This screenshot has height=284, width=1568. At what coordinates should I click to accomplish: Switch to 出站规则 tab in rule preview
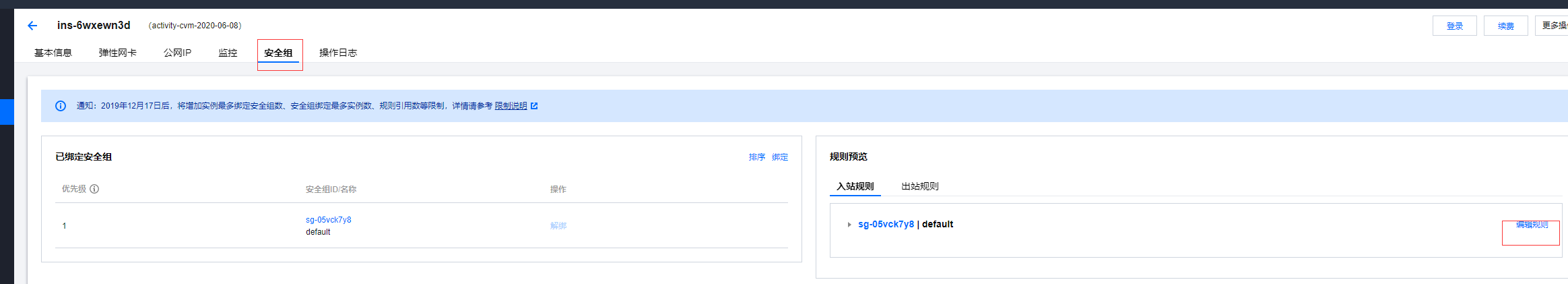pyautogui.click(x=919, y=186)
